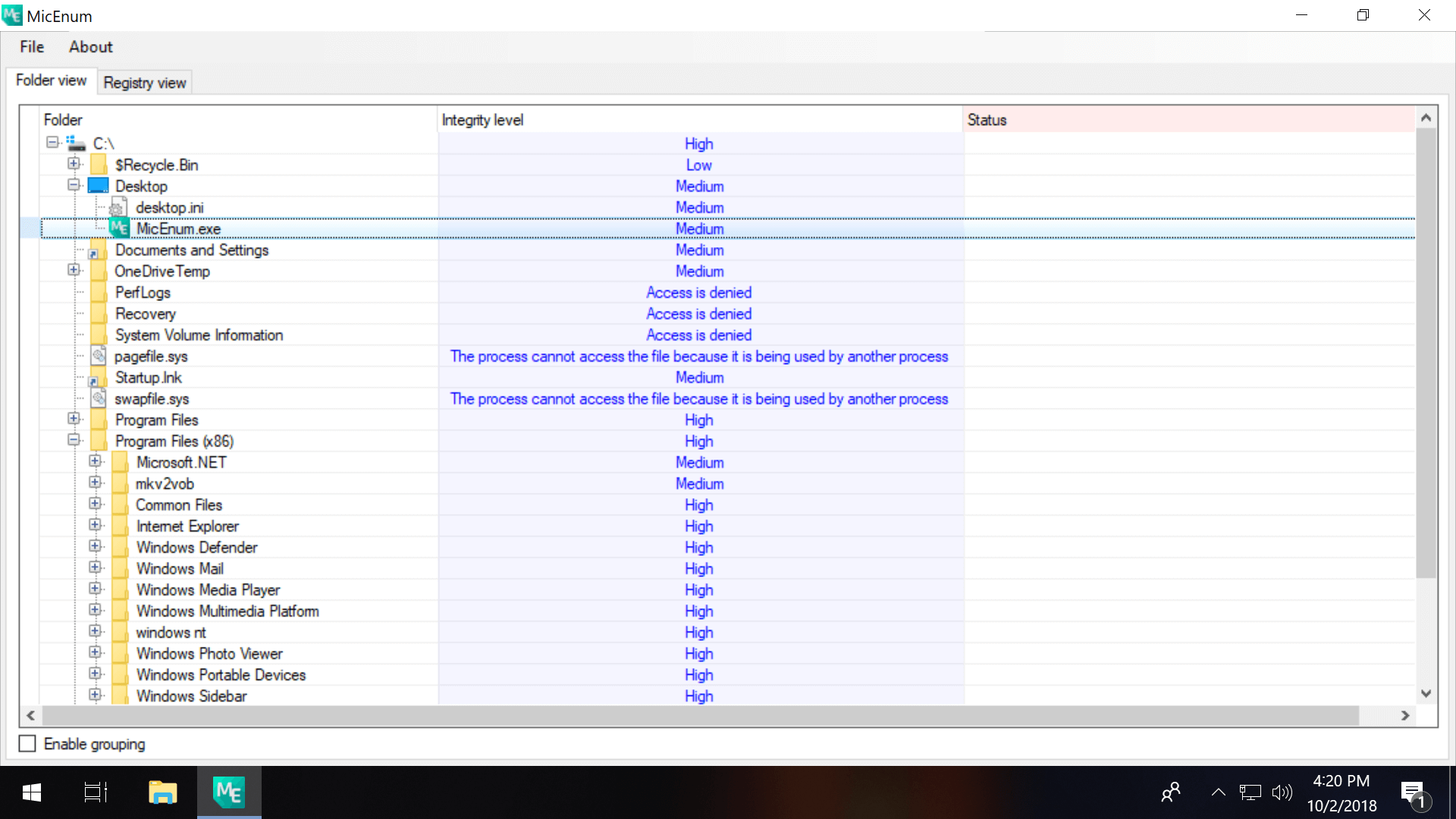Collapse the Program Files (x86) node
The image size is (1456, 819).
pos(74,440)
